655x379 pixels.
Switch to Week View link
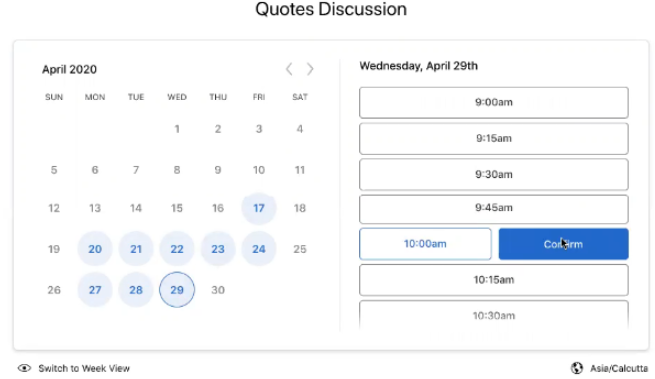click(x=84, y=368)
